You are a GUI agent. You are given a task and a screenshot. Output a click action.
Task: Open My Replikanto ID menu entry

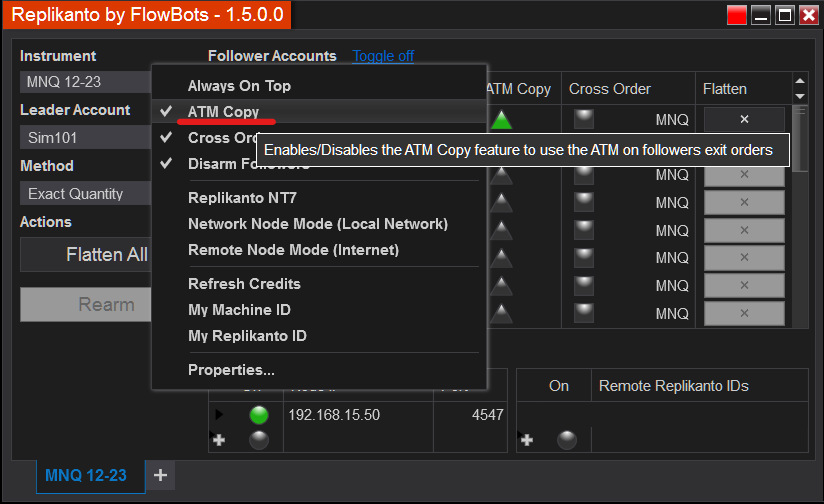(319, 336)
